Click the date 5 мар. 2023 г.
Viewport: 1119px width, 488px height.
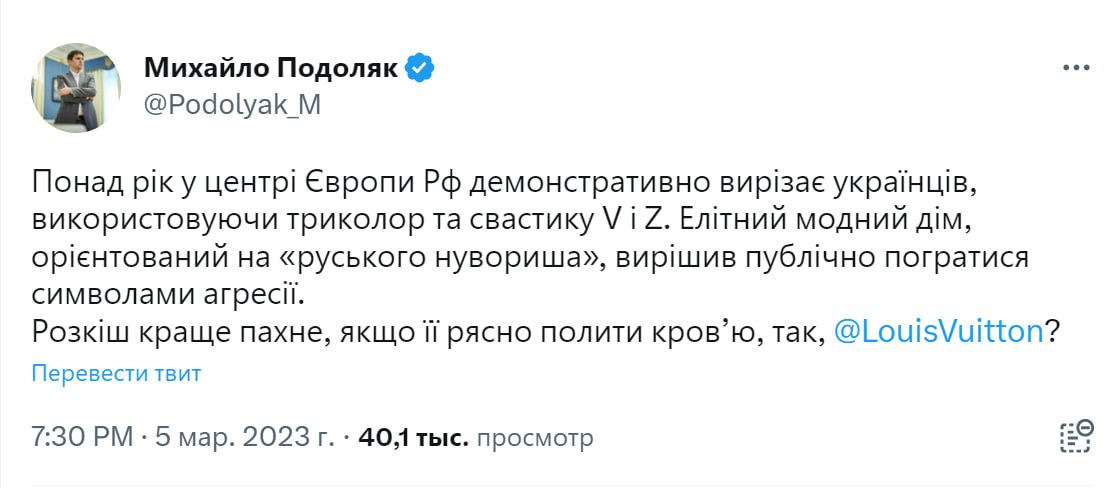245,438
